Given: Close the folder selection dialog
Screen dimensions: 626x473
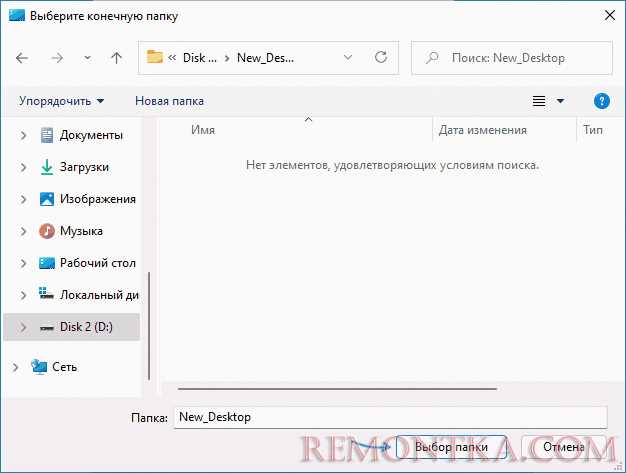Looking at the screenshot, I should pyautogui.click(x=610, y=16).
